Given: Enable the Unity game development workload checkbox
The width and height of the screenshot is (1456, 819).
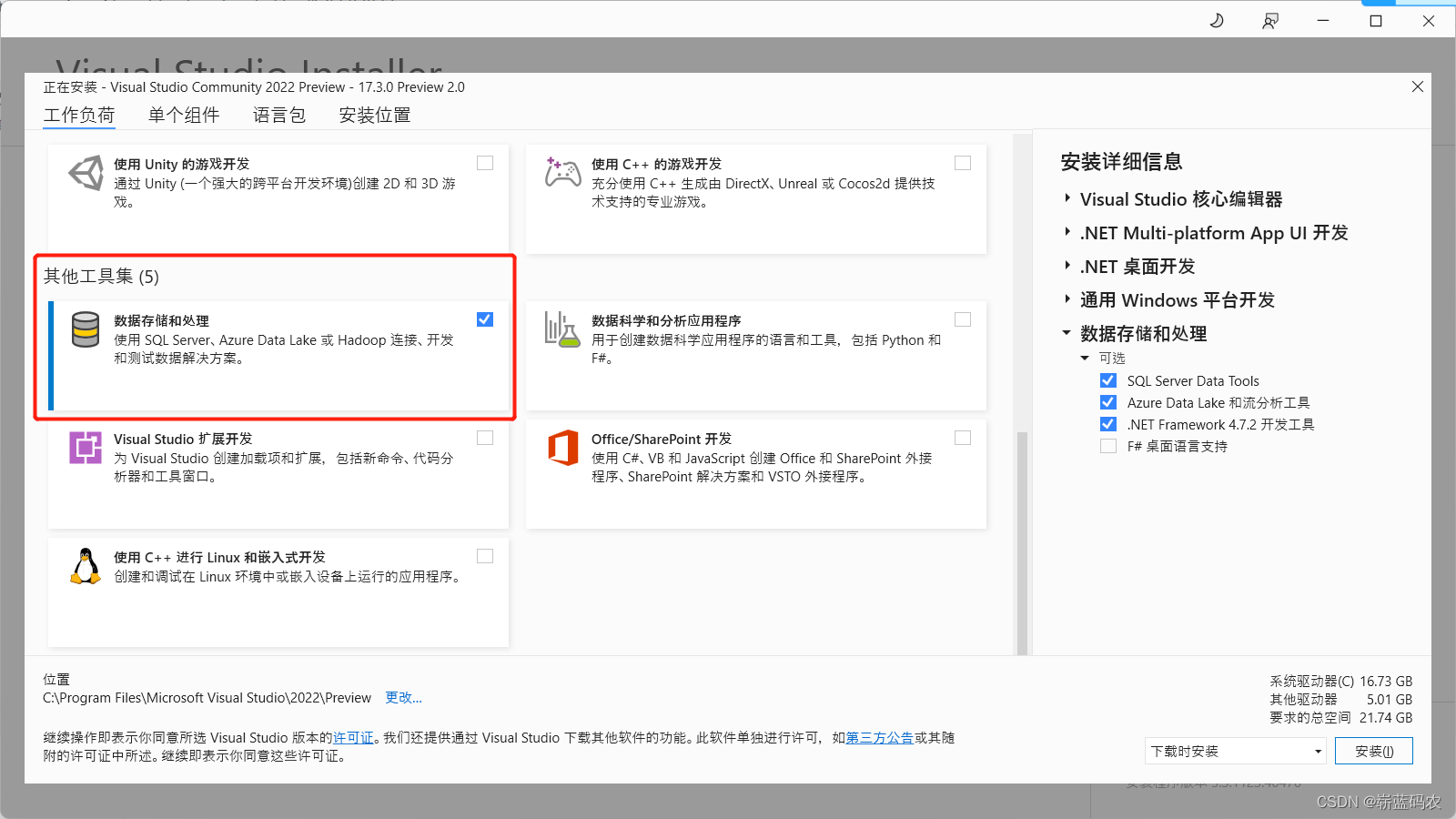Looking at the screenshot, I should click(485, 163).
